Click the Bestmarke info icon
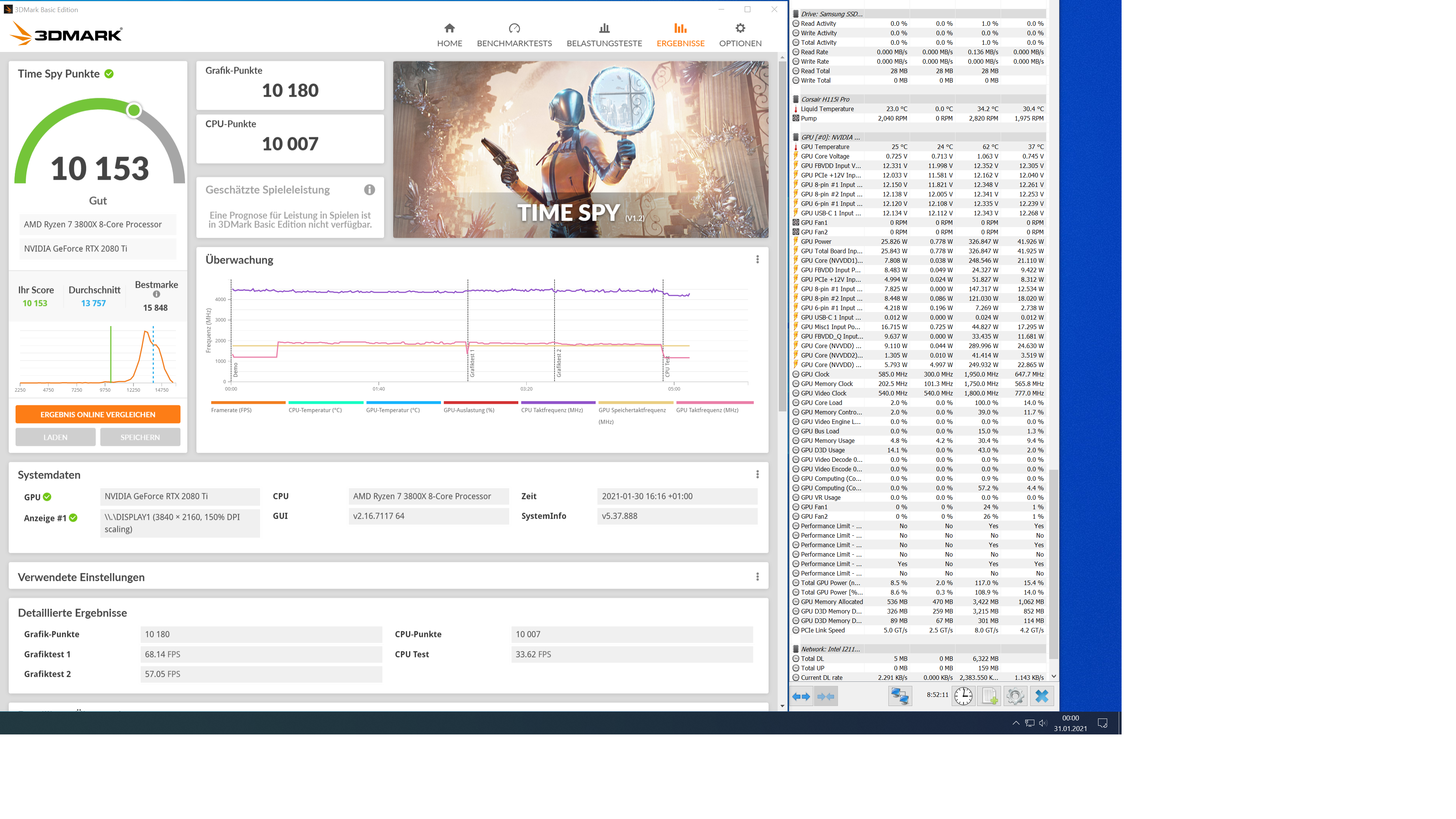1456x819 pixels. point(157,294)
